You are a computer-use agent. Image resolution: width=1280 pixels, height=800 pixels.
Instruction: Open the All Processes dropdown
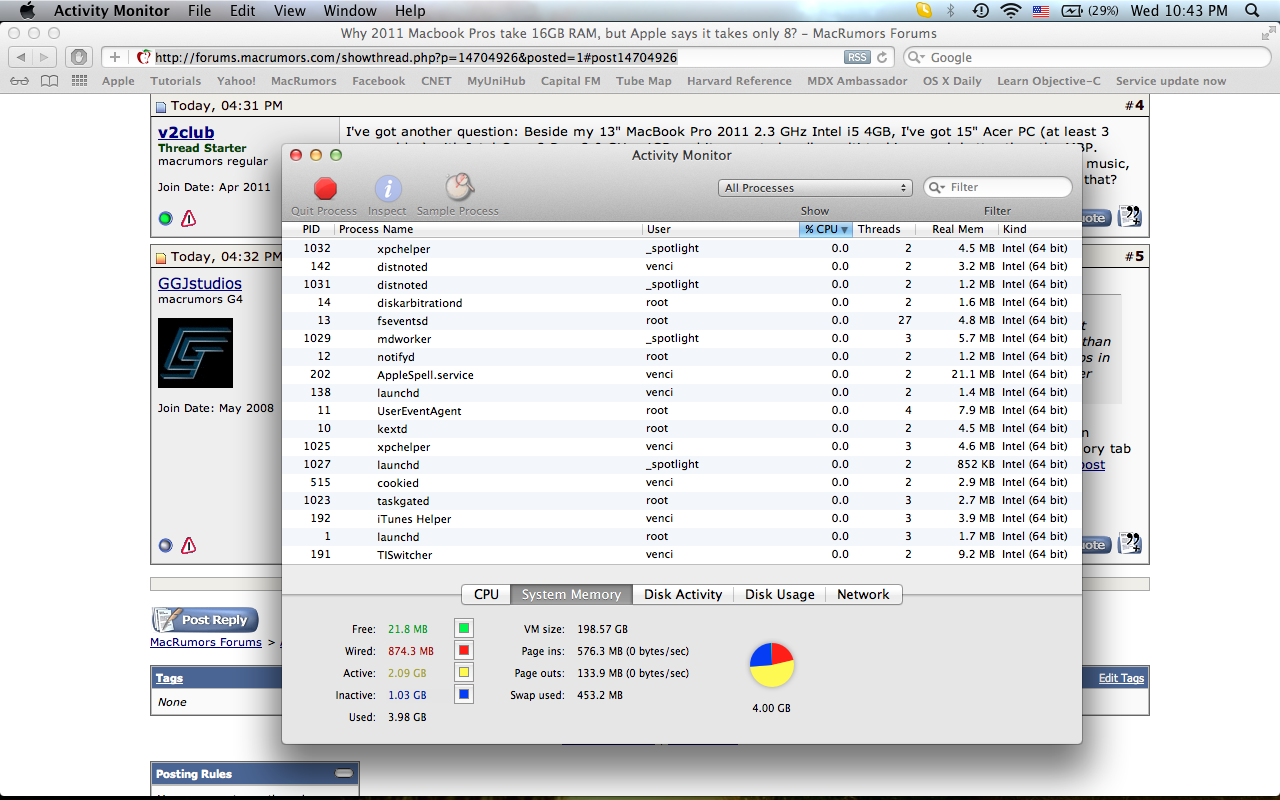(x=815, y=188)
